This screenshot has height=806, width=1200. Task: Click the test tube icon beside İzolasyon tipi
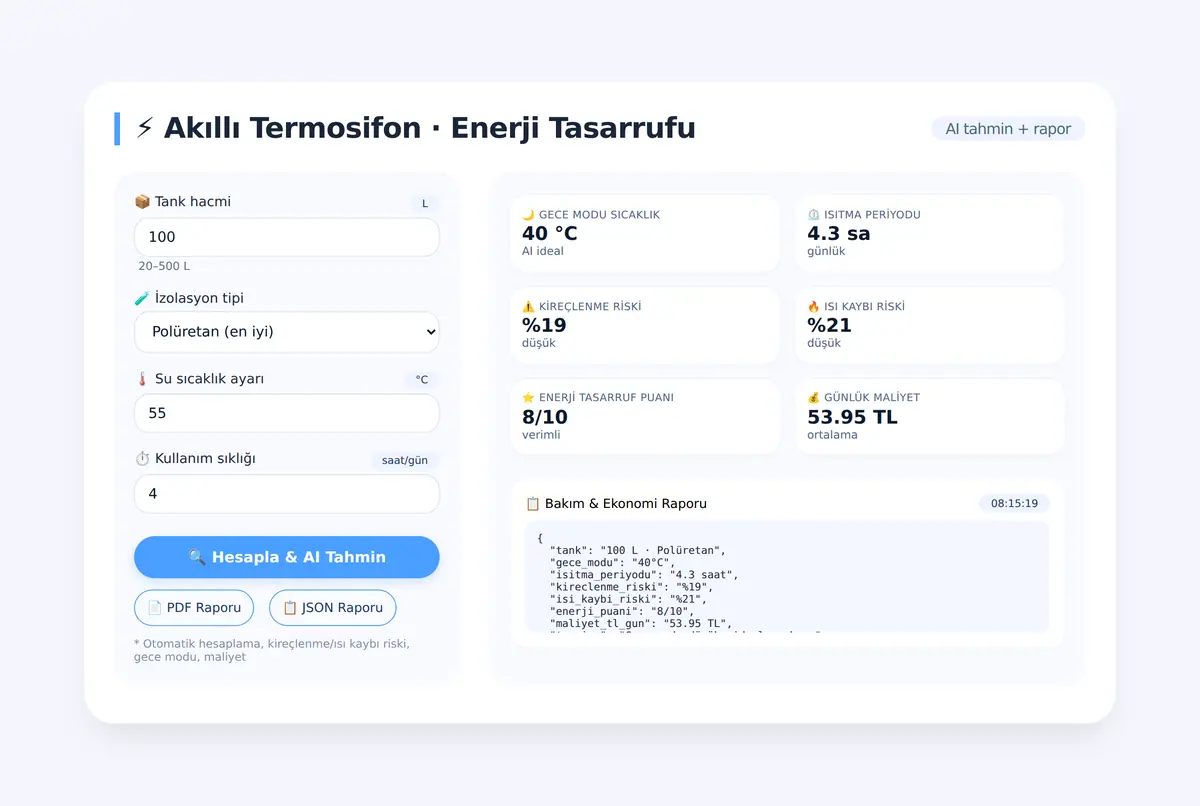pos(142,298)
